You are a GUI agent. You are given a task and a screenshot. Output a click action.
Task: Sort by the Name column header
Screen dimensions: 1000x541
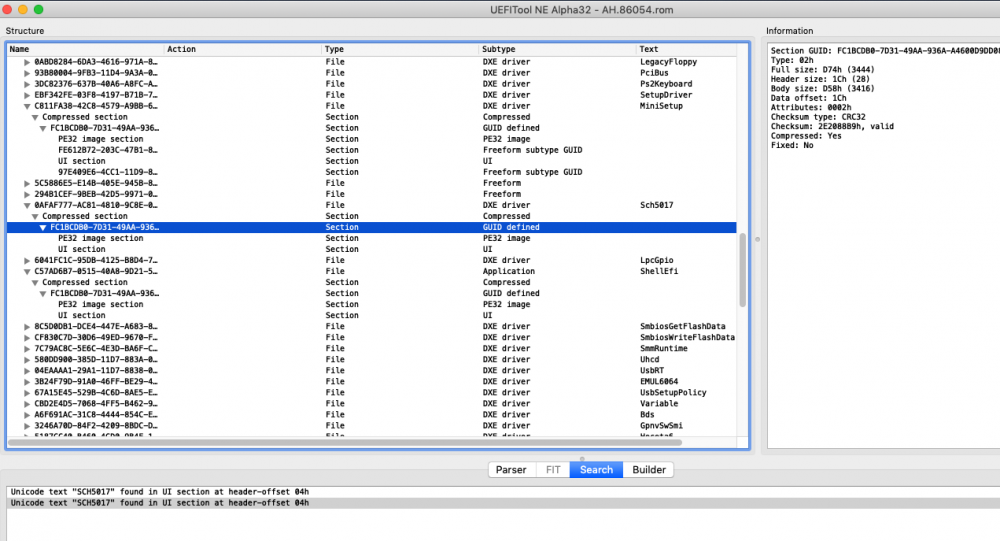[85, 49]
